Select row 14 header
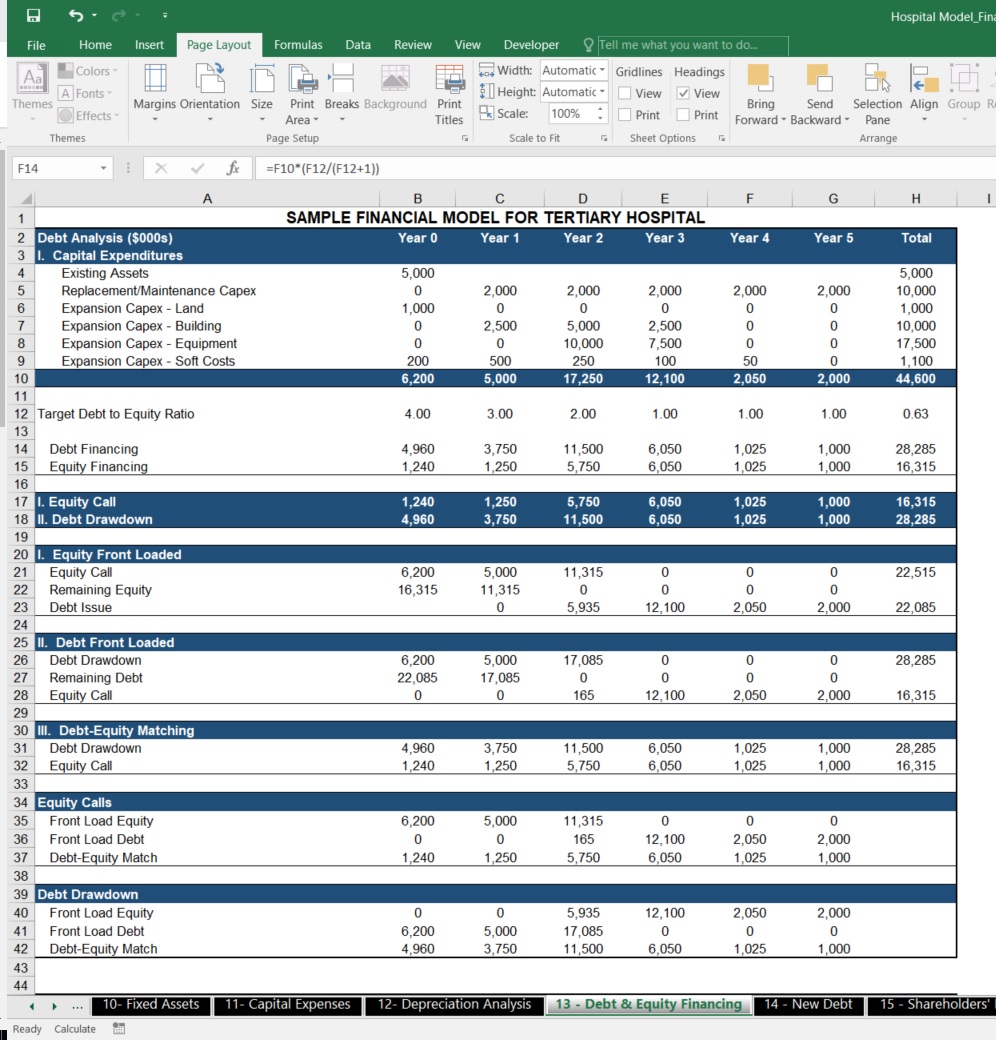Screen dimensions: 996x1040 click(x=21, y=449)
